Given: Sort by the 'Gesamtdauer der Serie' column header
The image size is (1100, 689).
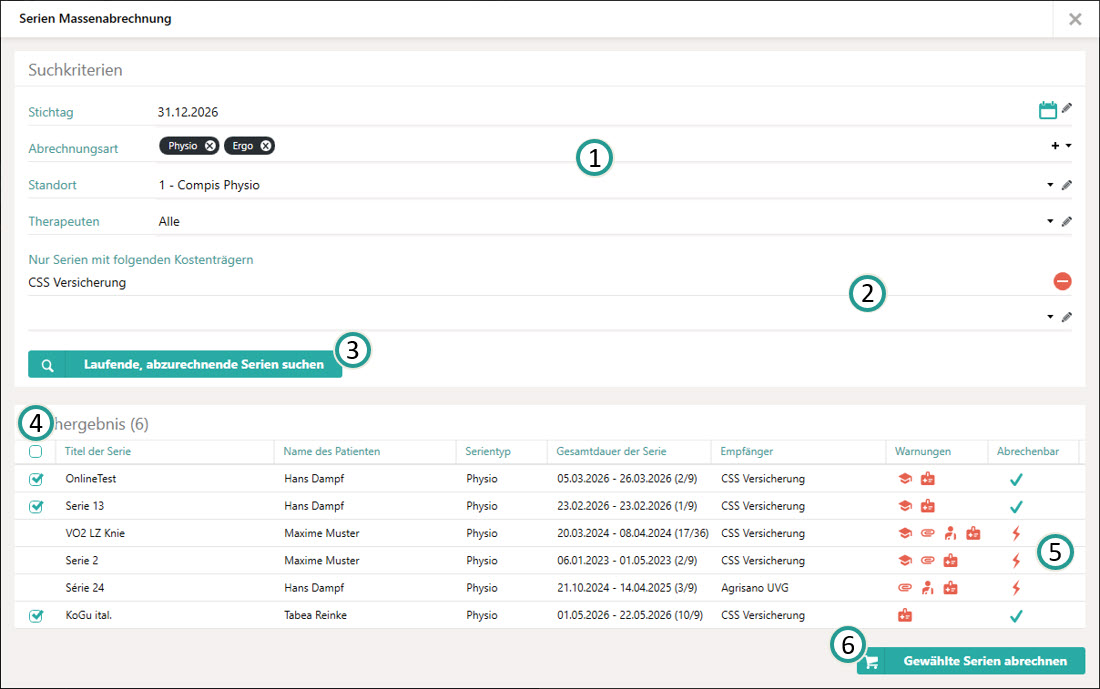Looking at the screenshot, I should (611, 452).
